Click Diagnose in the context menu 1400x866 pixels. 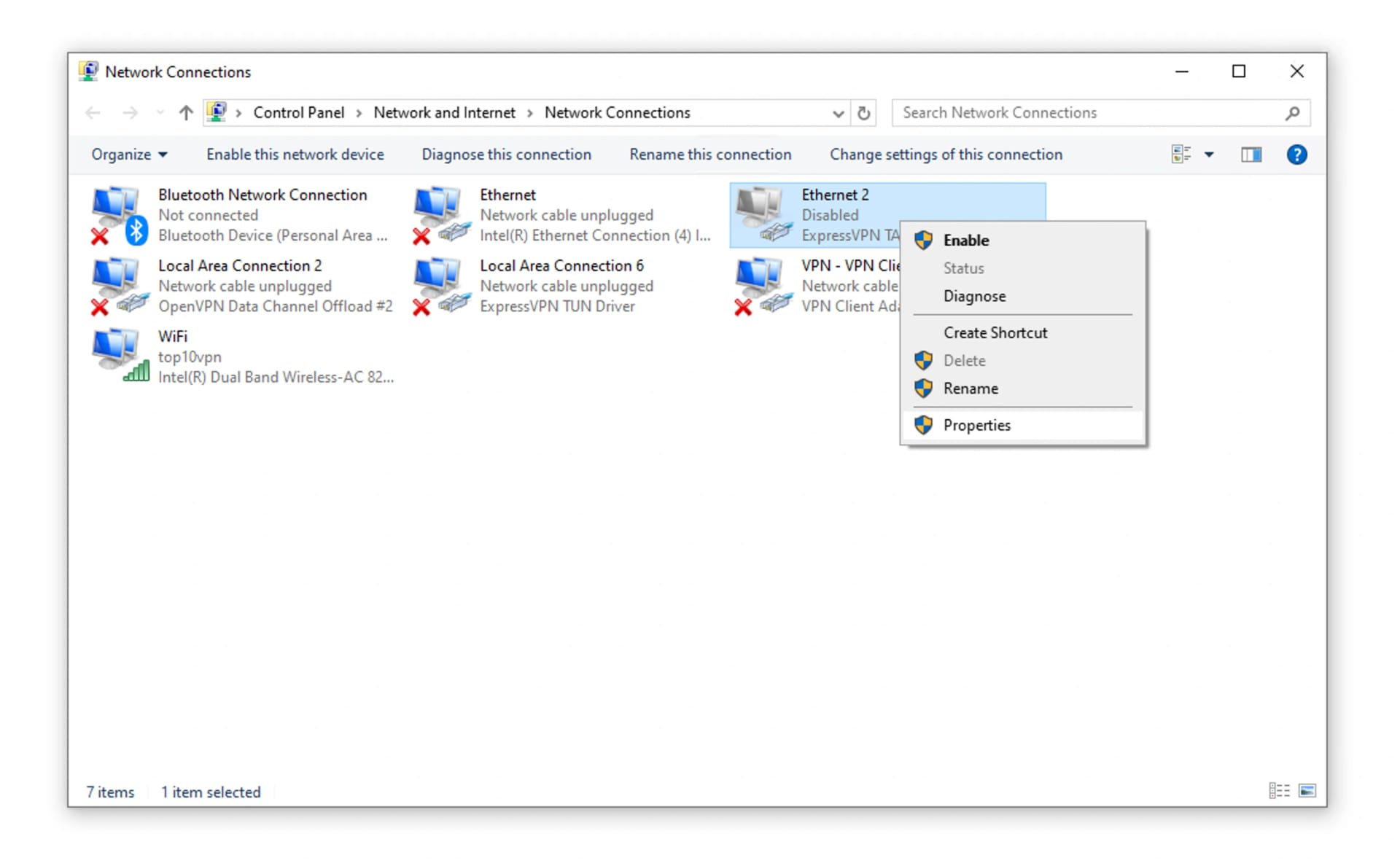coord(975,296)
